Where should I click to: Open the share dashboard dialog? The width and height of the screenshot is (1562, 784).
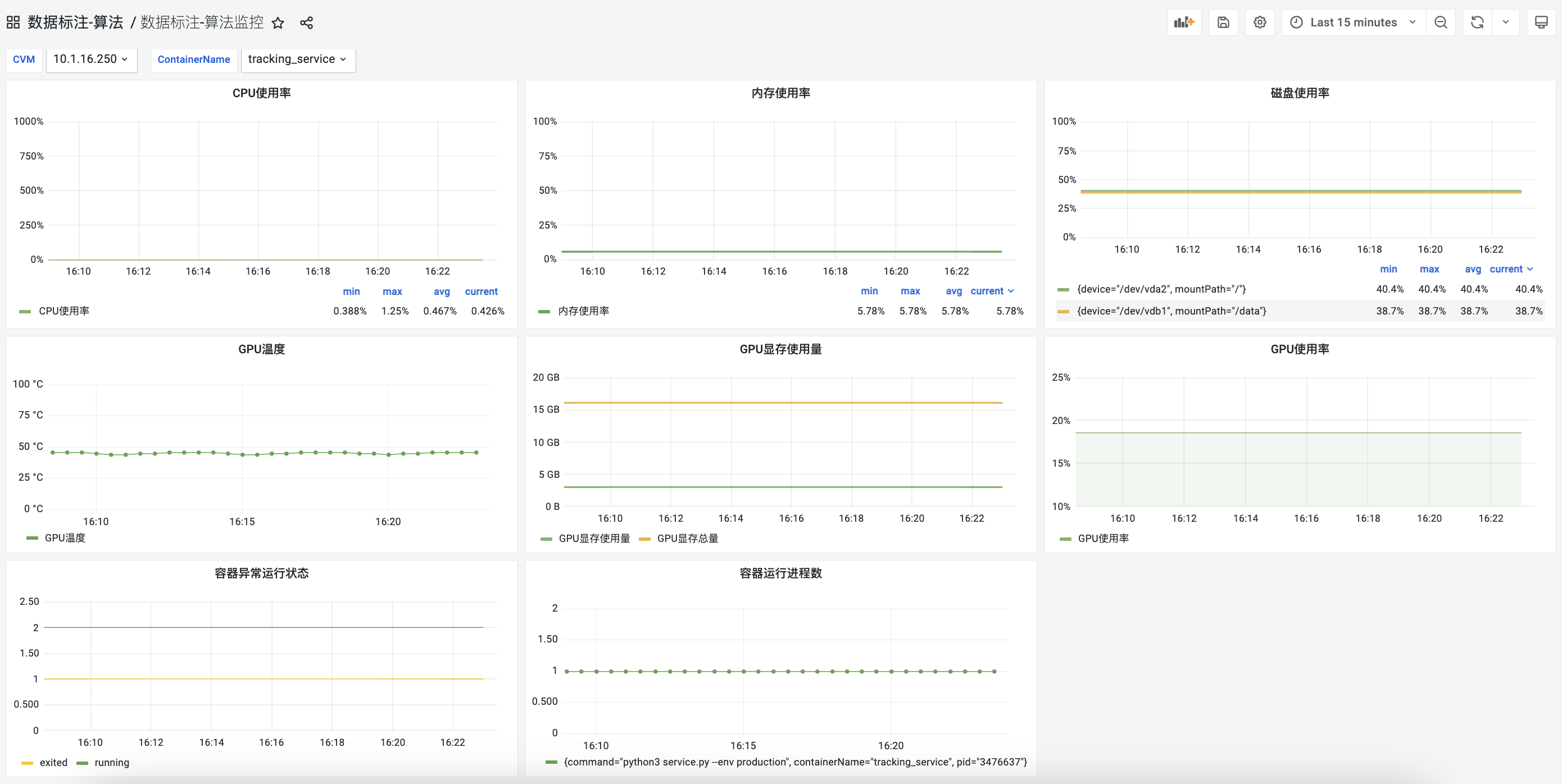306,23
